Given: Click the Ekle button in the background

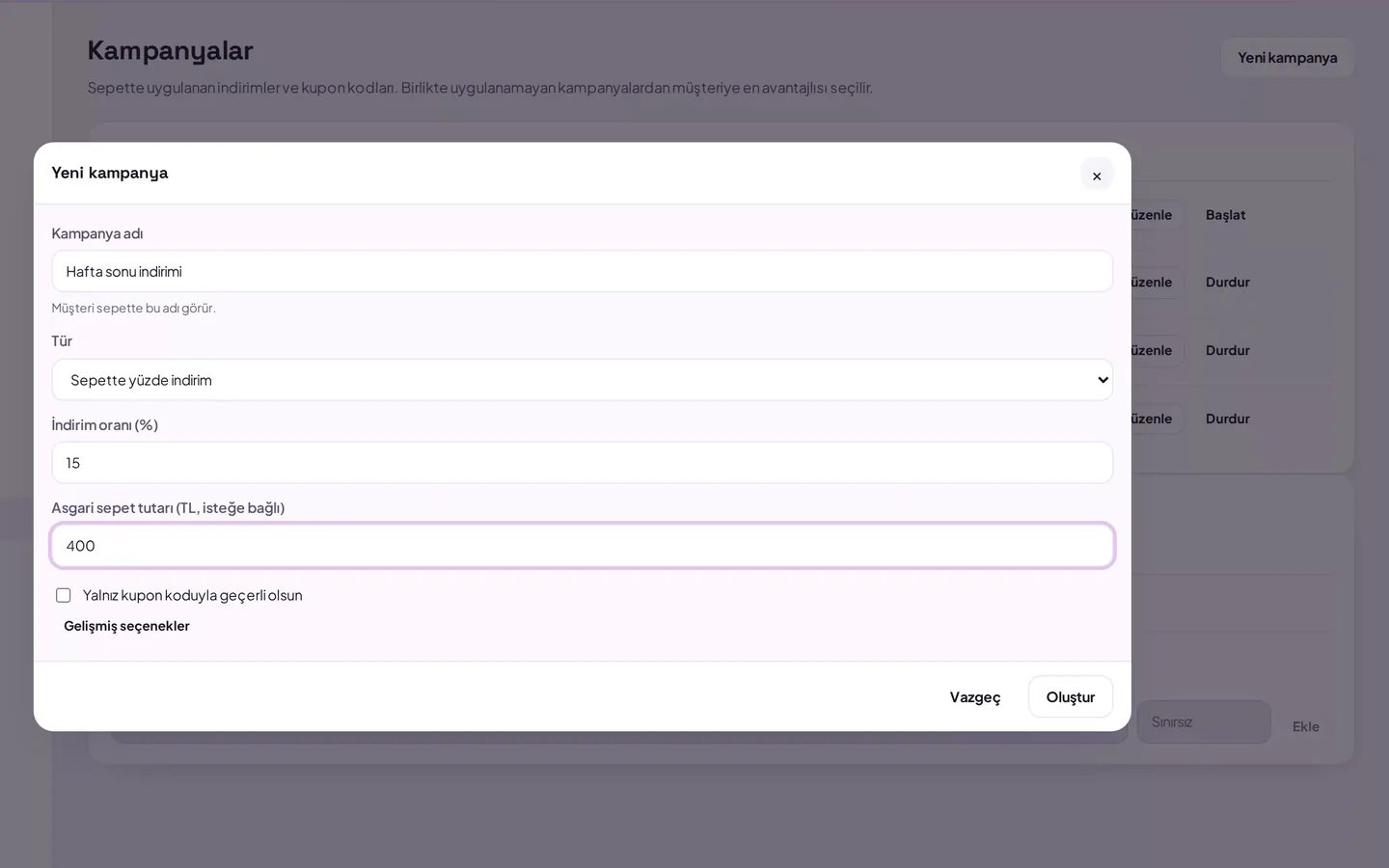Looking at the screenshot, I should click(1306, 726).
